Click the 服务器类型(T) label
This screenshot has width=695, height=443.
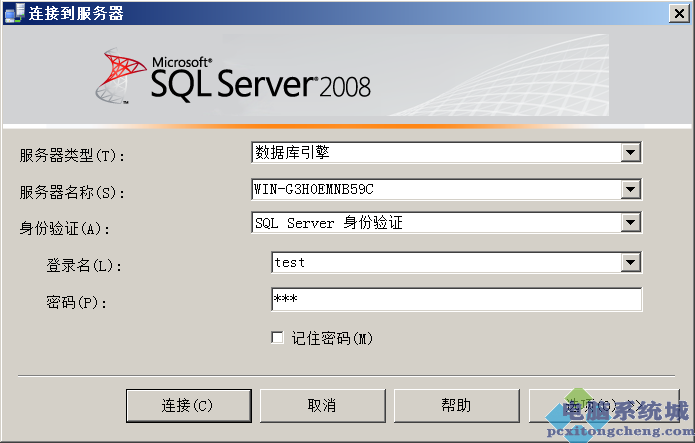click(x=72, y=156)
